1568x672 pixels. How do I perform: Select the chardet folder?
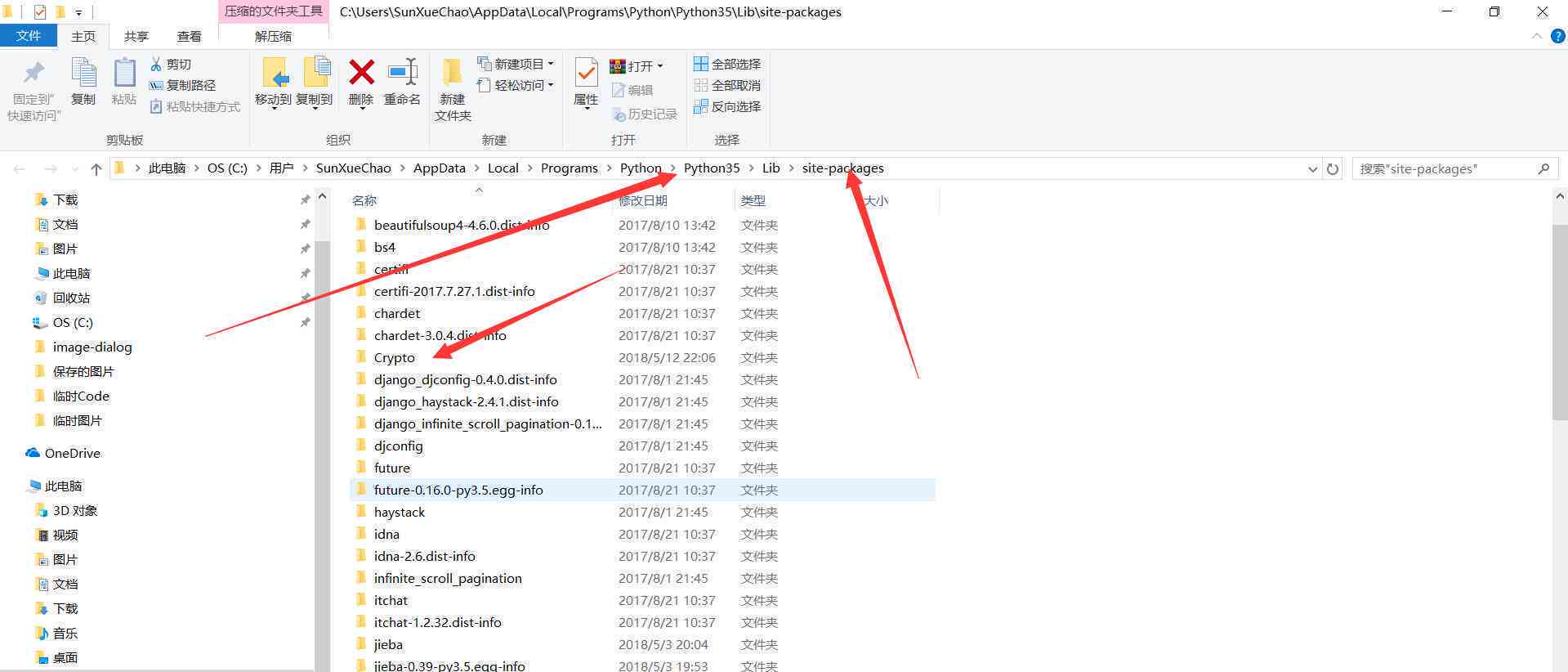pyautogui.click(x=397, y=313)
